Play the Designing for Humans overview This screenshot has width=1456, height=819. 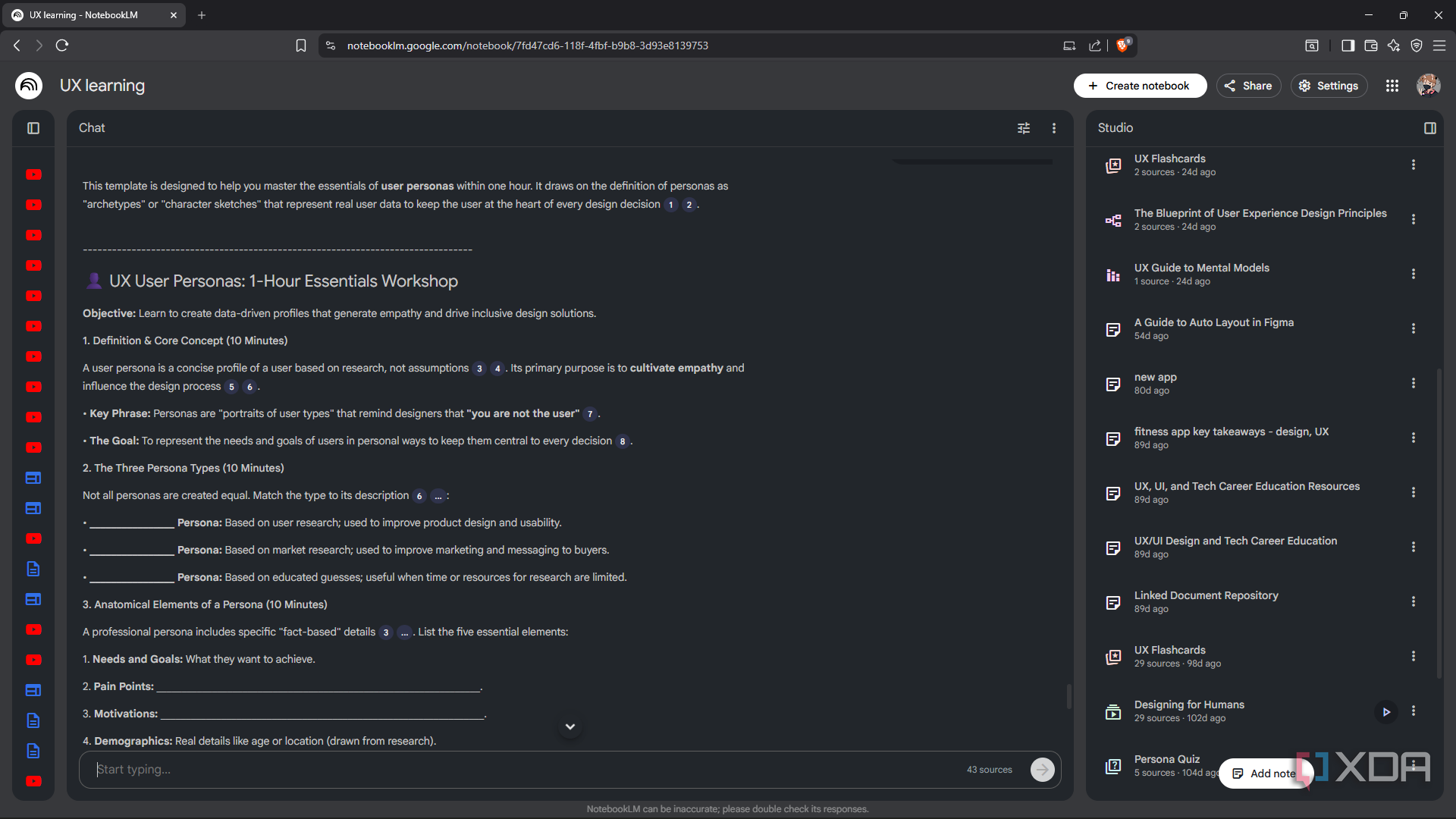1386,711
